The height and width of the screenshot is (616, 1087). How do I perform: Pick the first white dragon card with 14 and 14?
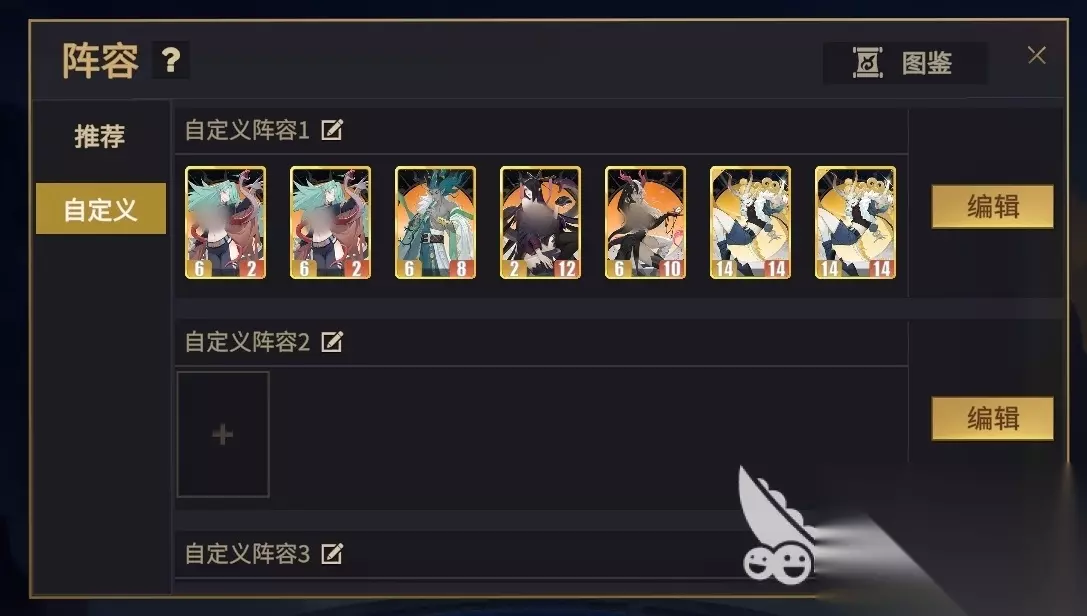click(x=750, y=222)
